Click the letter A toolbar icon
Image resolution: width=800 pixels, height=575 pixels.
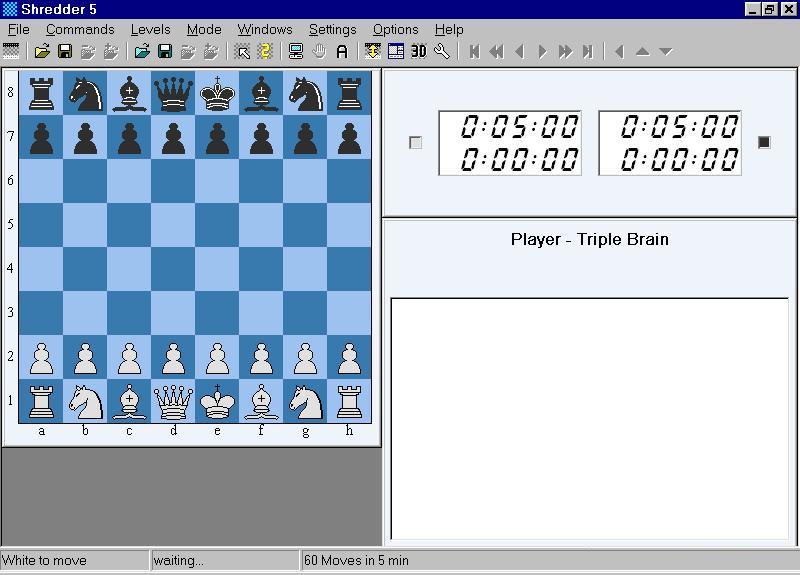(x=342, y=51)
